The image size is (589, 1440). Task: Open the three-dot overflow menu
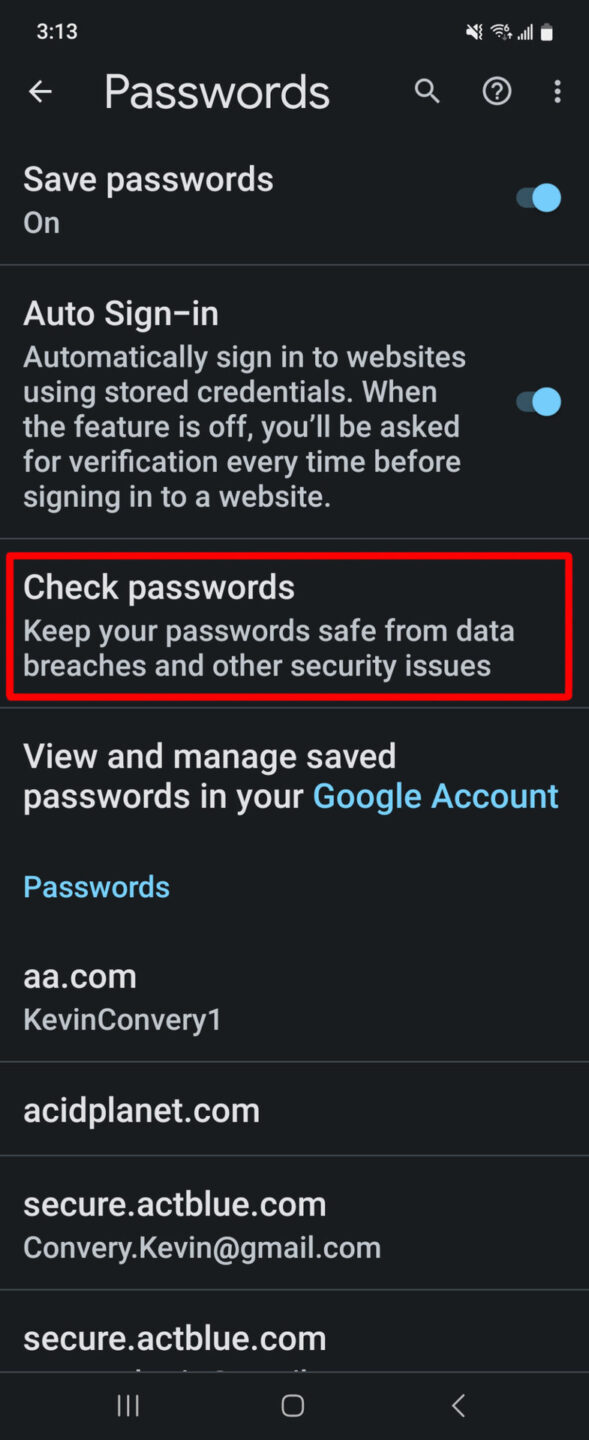point(557,91)
